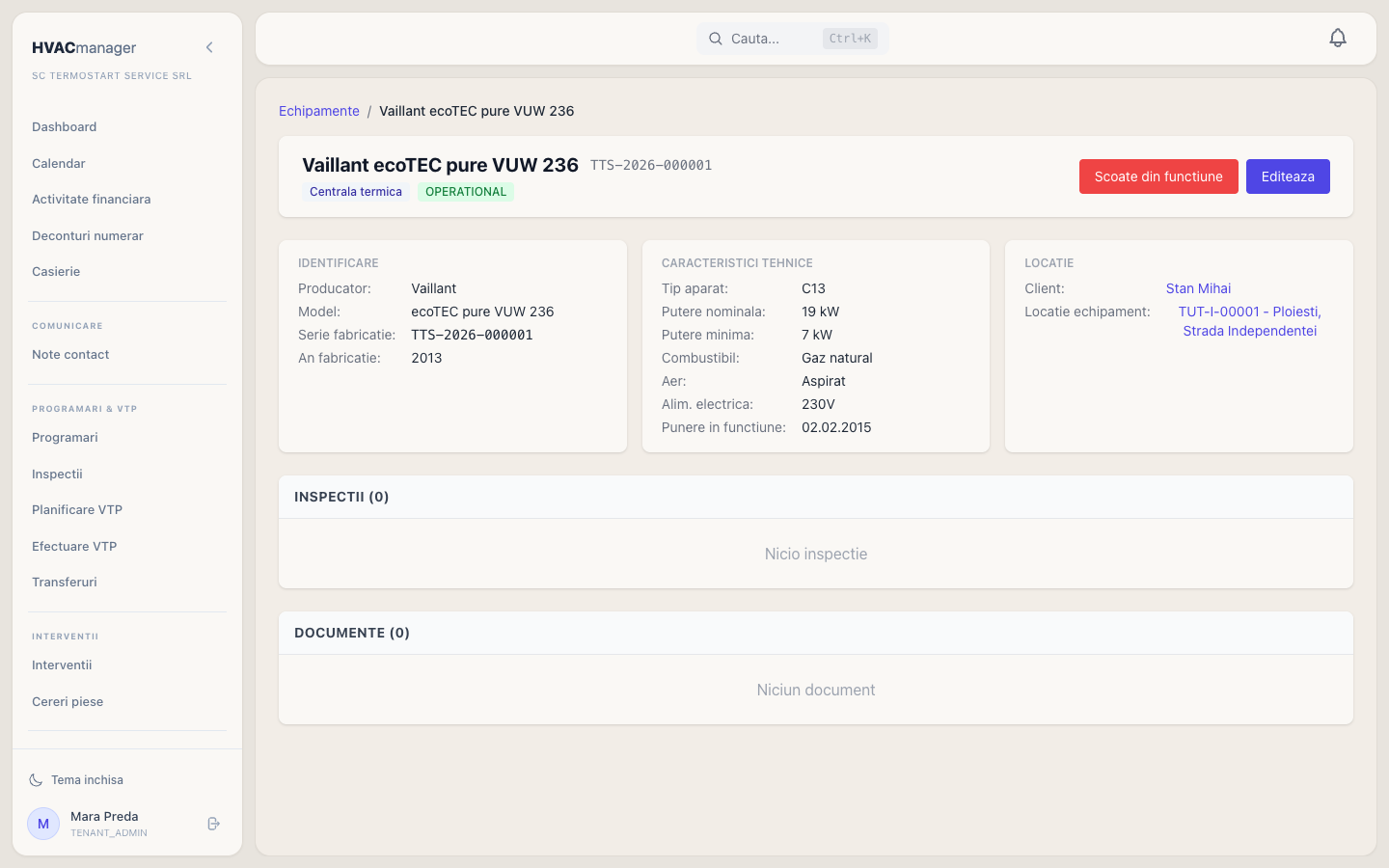Click the OPERATIONAL status badge
1389x868 pixels.
(x=466, y=192)
